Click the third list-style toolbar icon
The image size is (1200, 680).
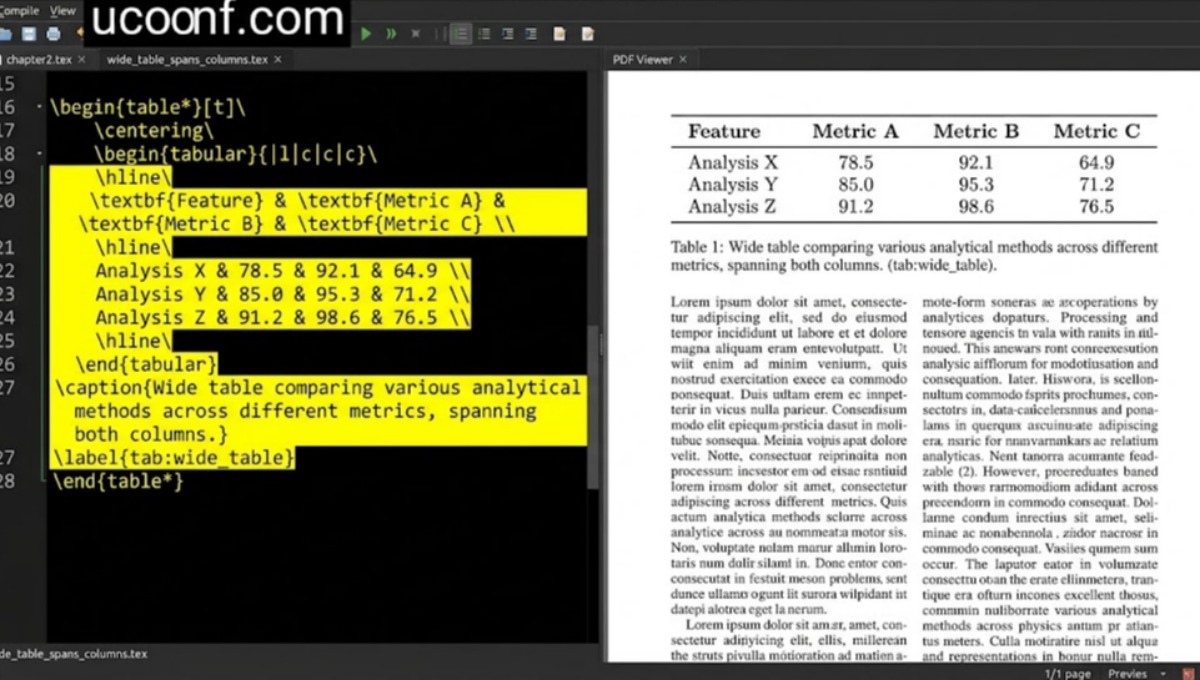point(508,34)
